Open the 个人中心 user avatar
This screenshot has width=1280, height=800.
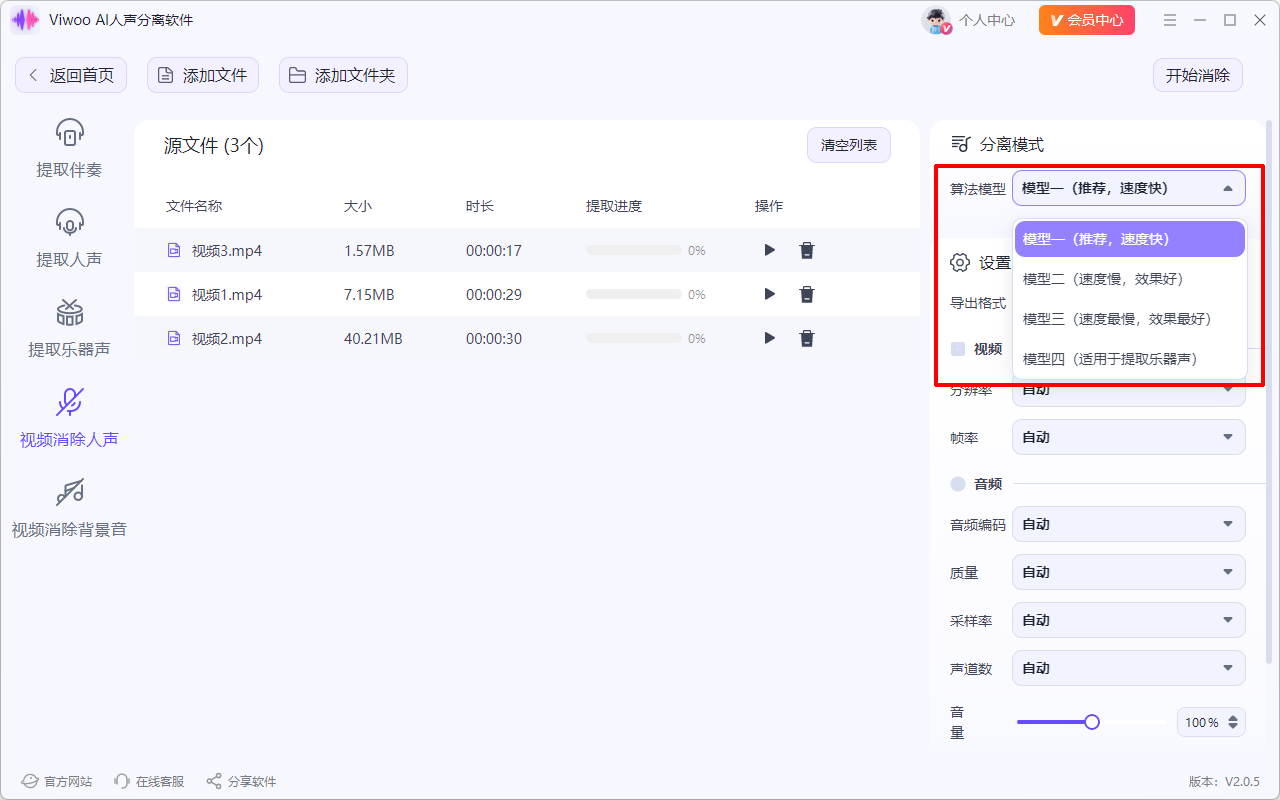936,20
